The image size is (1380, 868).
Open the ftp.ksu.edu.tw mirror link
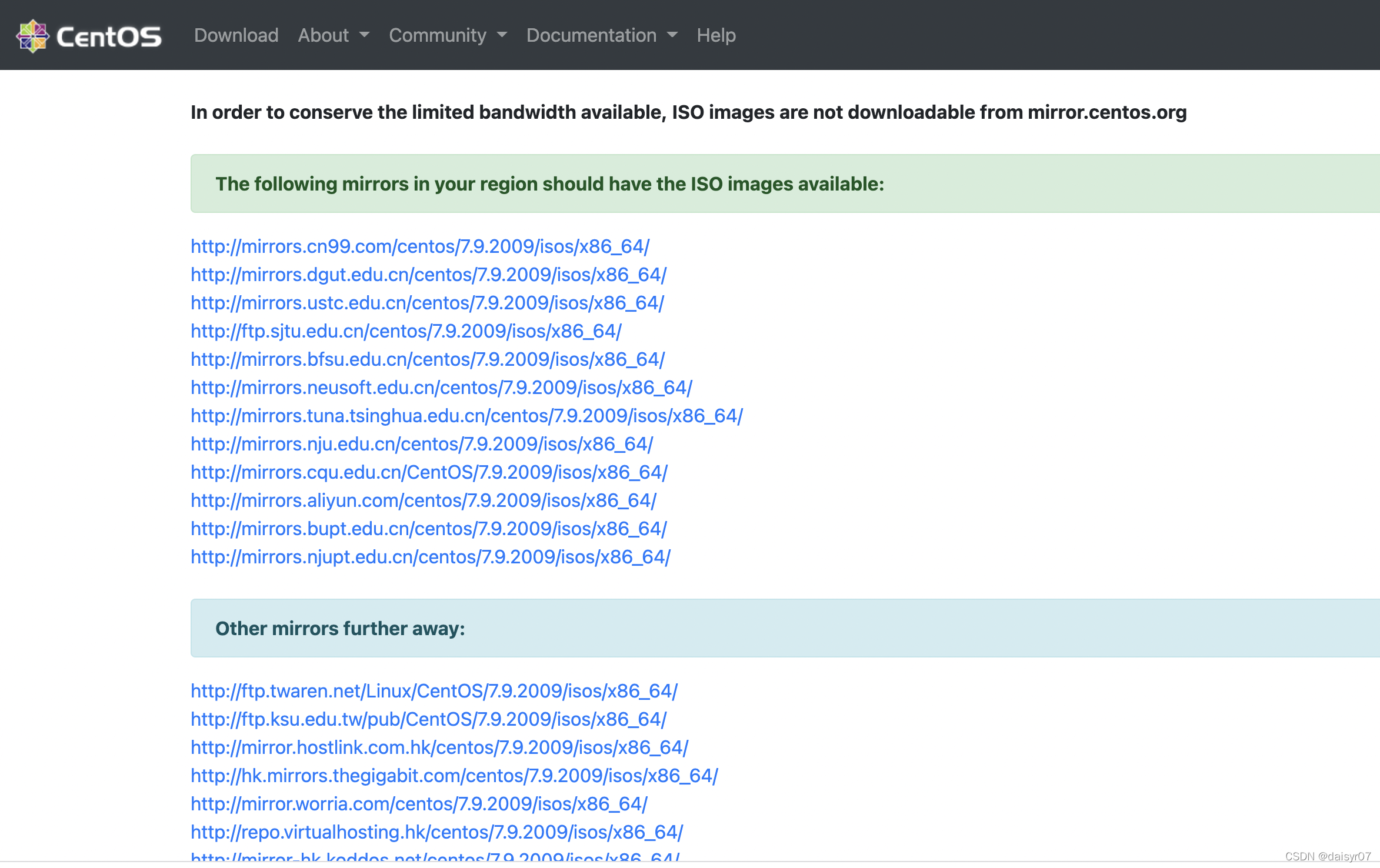[x=429, y=719]
